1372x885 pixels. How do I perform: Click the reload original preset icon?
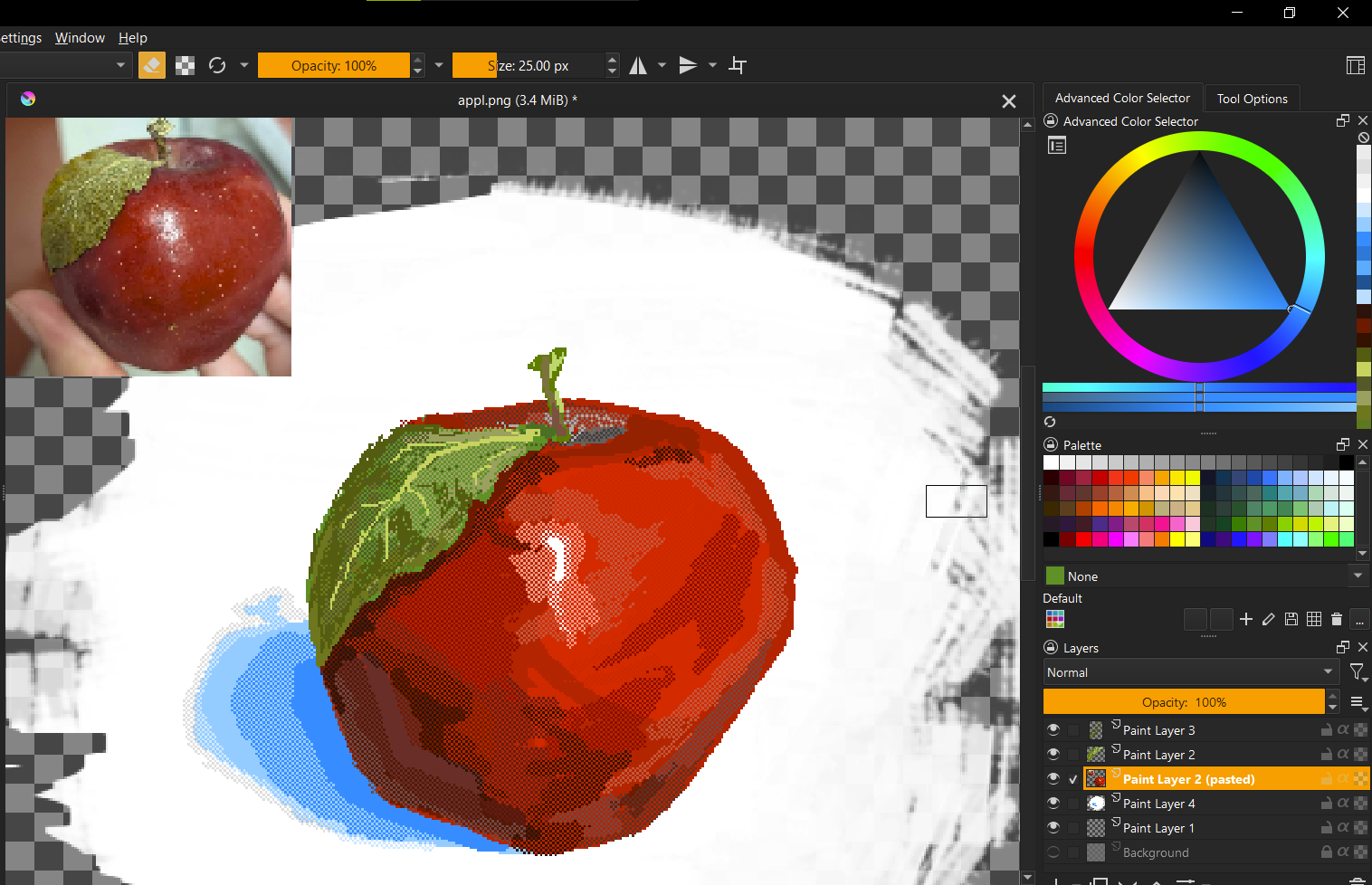tap(217, 65)
